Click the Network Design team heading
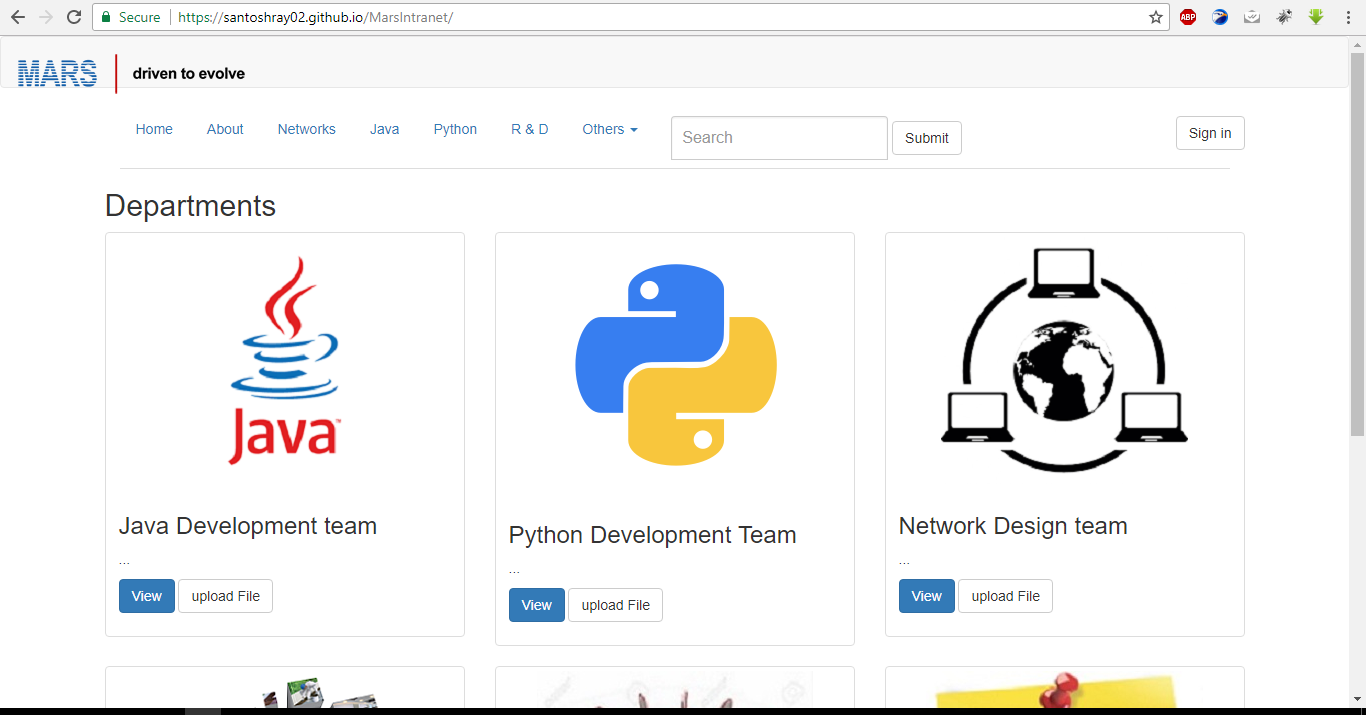1366x715 pixels. tap(1013, 526)
